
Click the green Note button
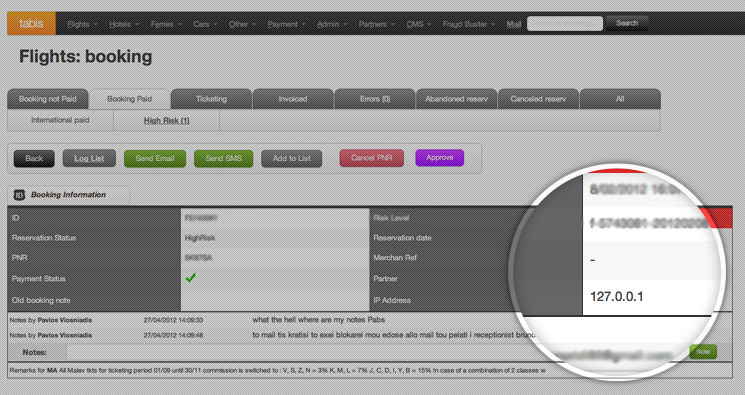click(x=703, y=352)
